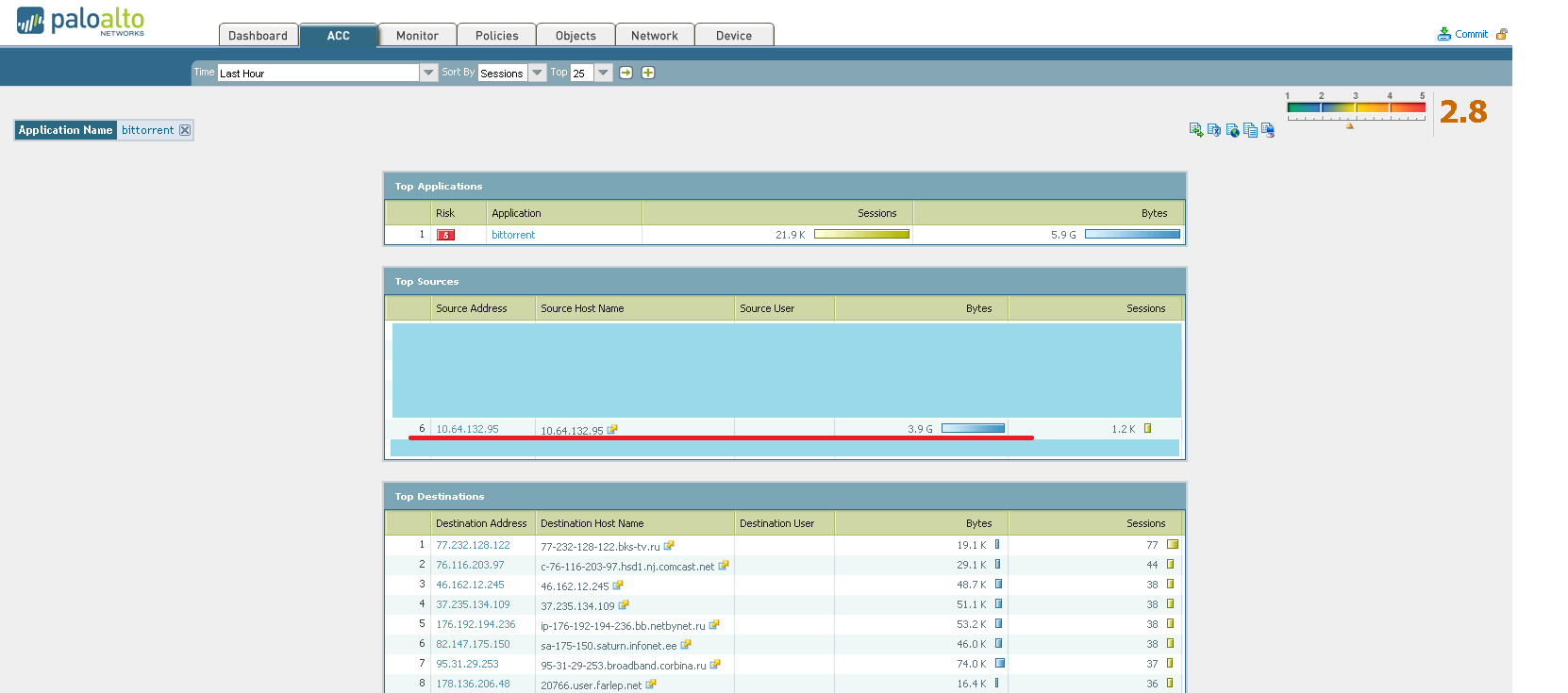Open the Time range dropdown arrow

point(428,73)
